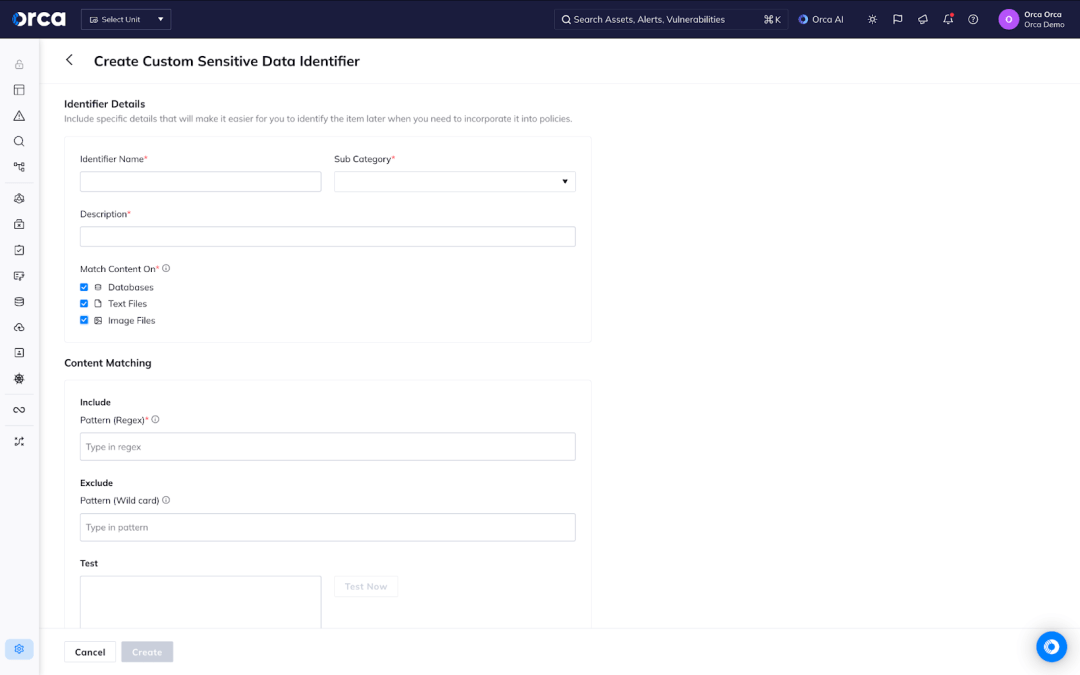Toggle the light theme sun icon
Screen dimensions: 1080x675
tap(872, 19)
